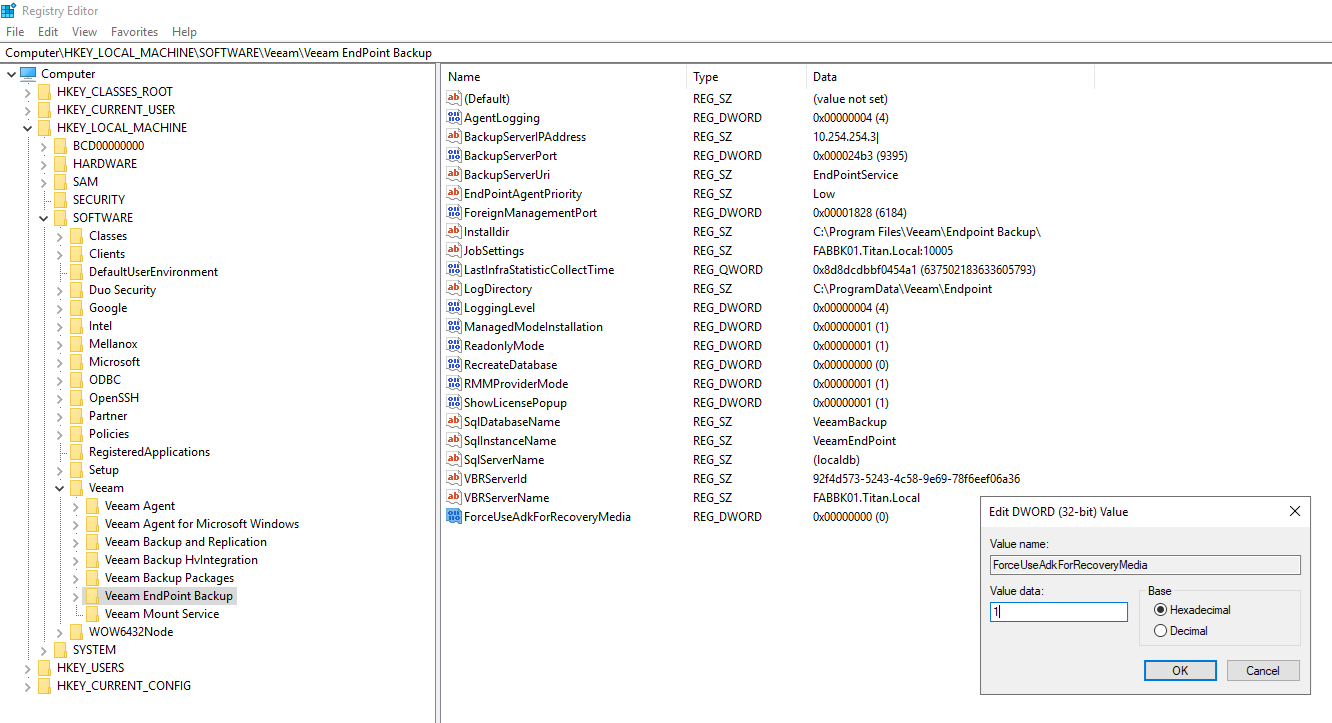This screenshot has width=1332, height=723.
Task: Confirm the DWORD edit with OK
Action: (x=1180, y=670)
